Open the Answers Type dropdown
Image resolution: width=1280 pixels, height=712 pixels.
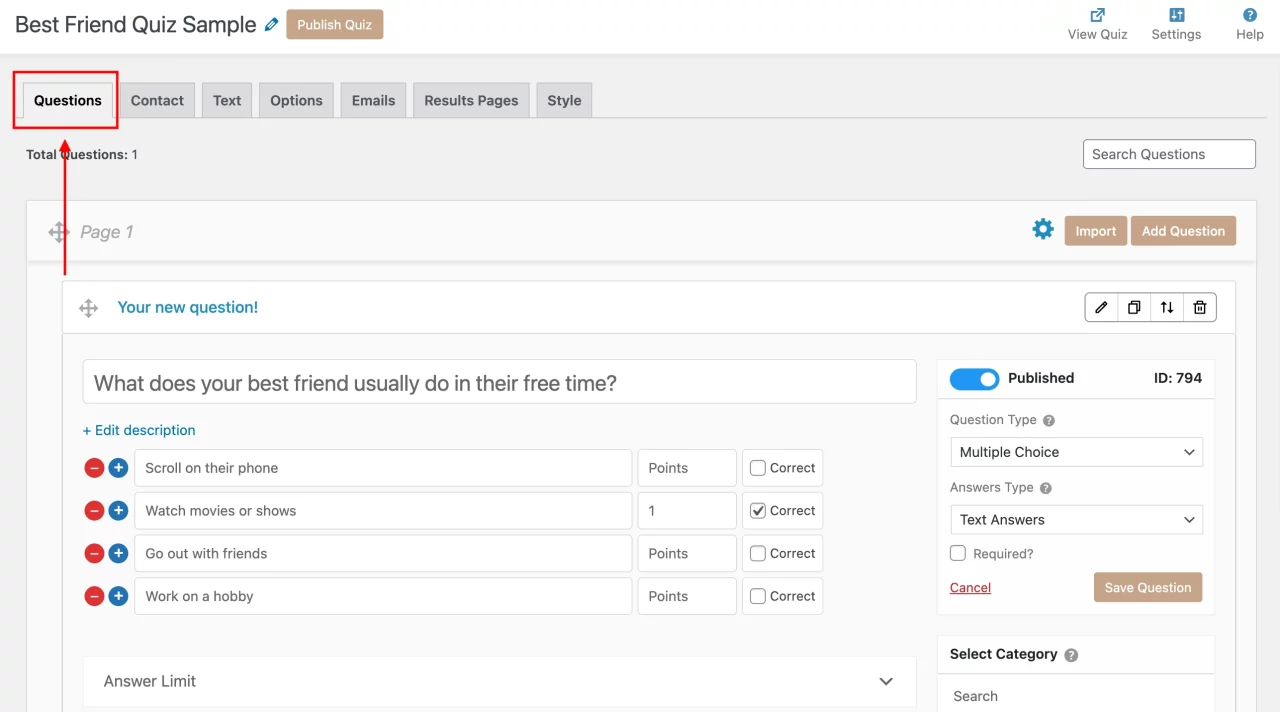tap(1076, 519)
